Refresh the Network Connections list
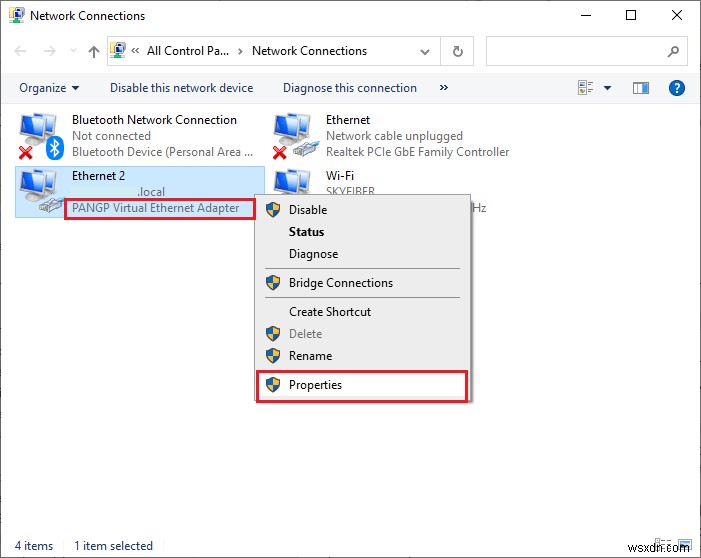Screen dimensions: 701x558 tap(457, 51)
